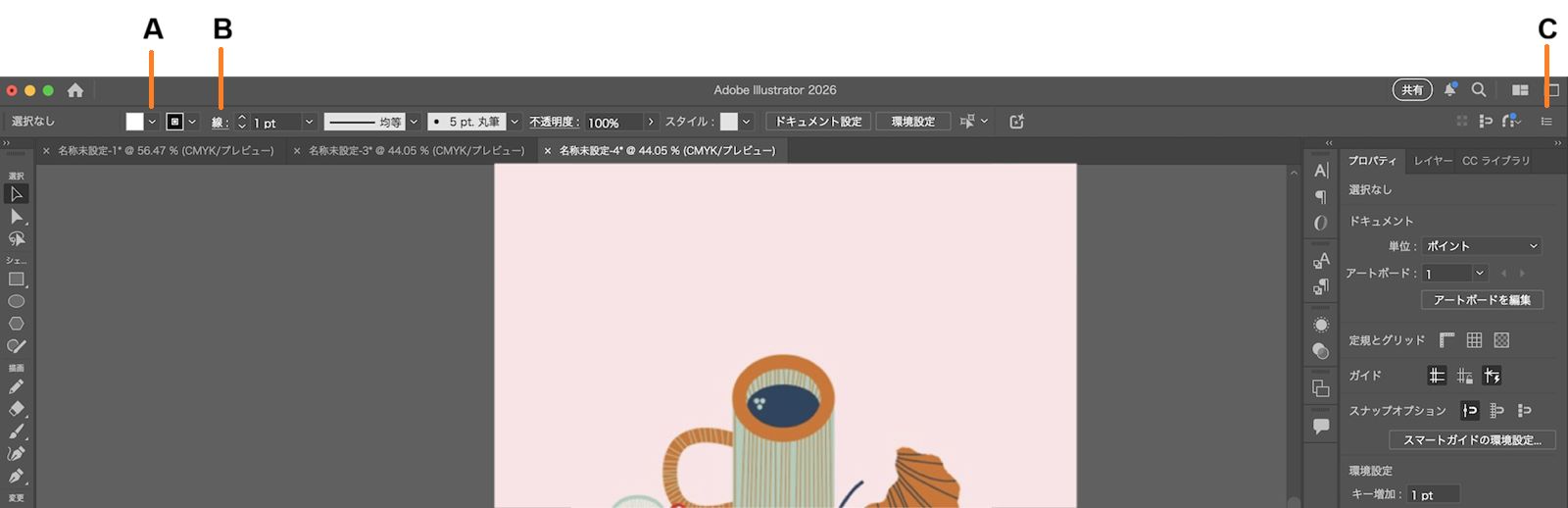Open the Pathfinder panel icon
Image resolution: width=1568 pixels, height=508 pixels.
1321,388
